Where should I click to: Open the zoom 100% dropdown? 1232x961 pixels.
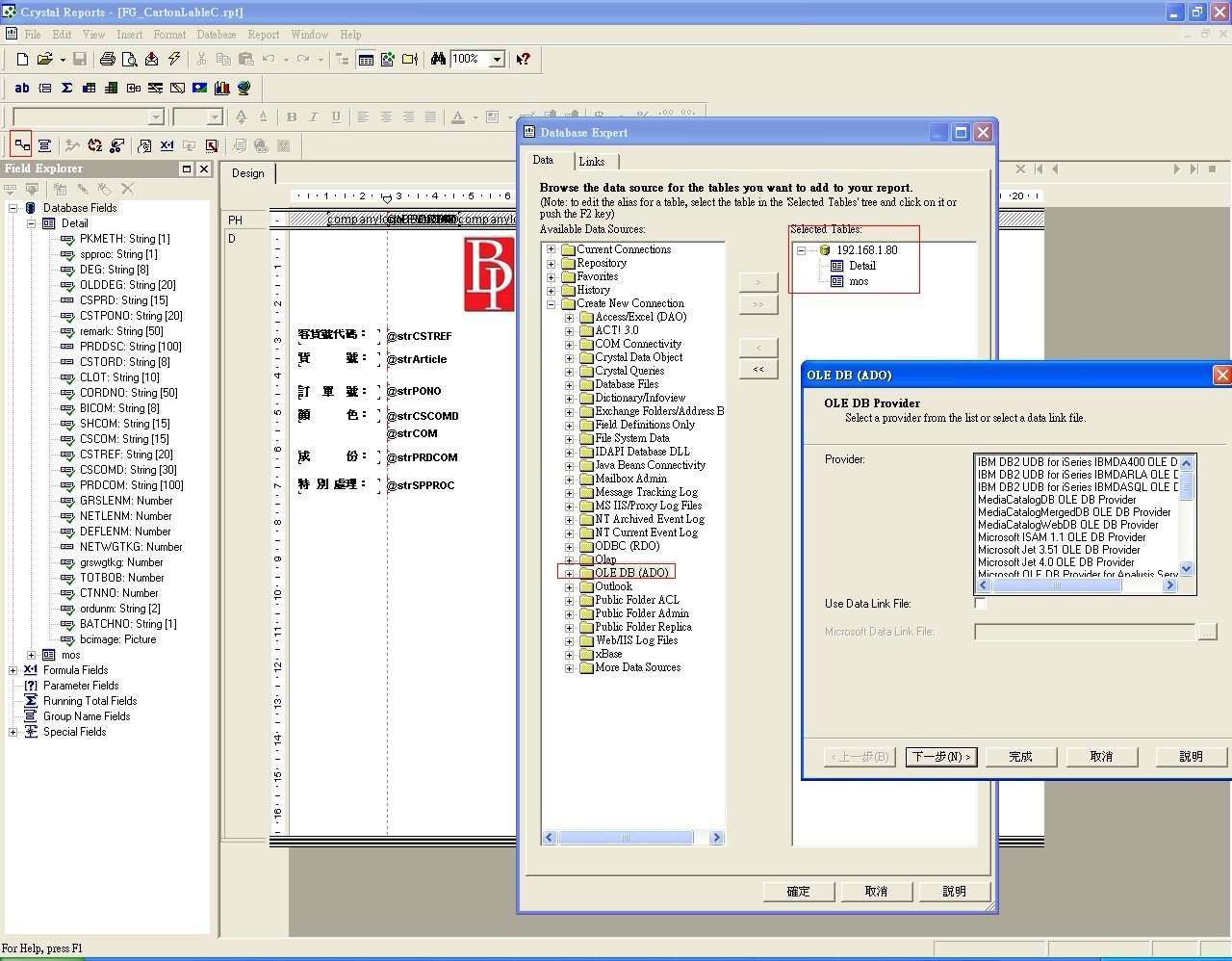click(497, 59)
